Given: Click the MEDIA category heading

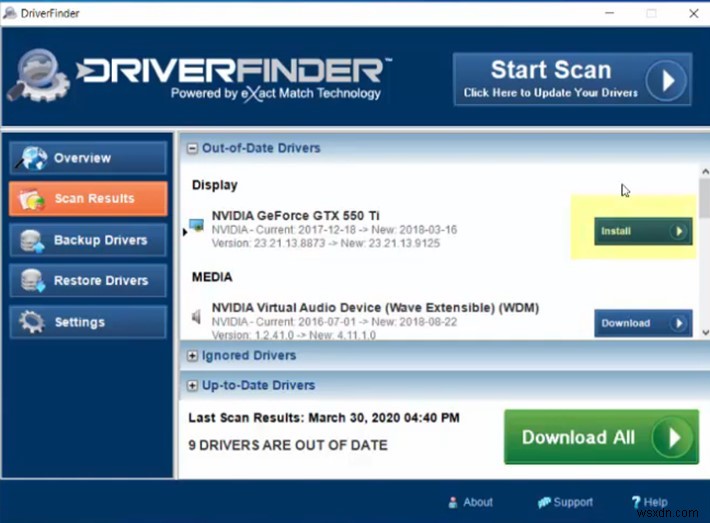Looking at the screenshot, I should point(212,277).
